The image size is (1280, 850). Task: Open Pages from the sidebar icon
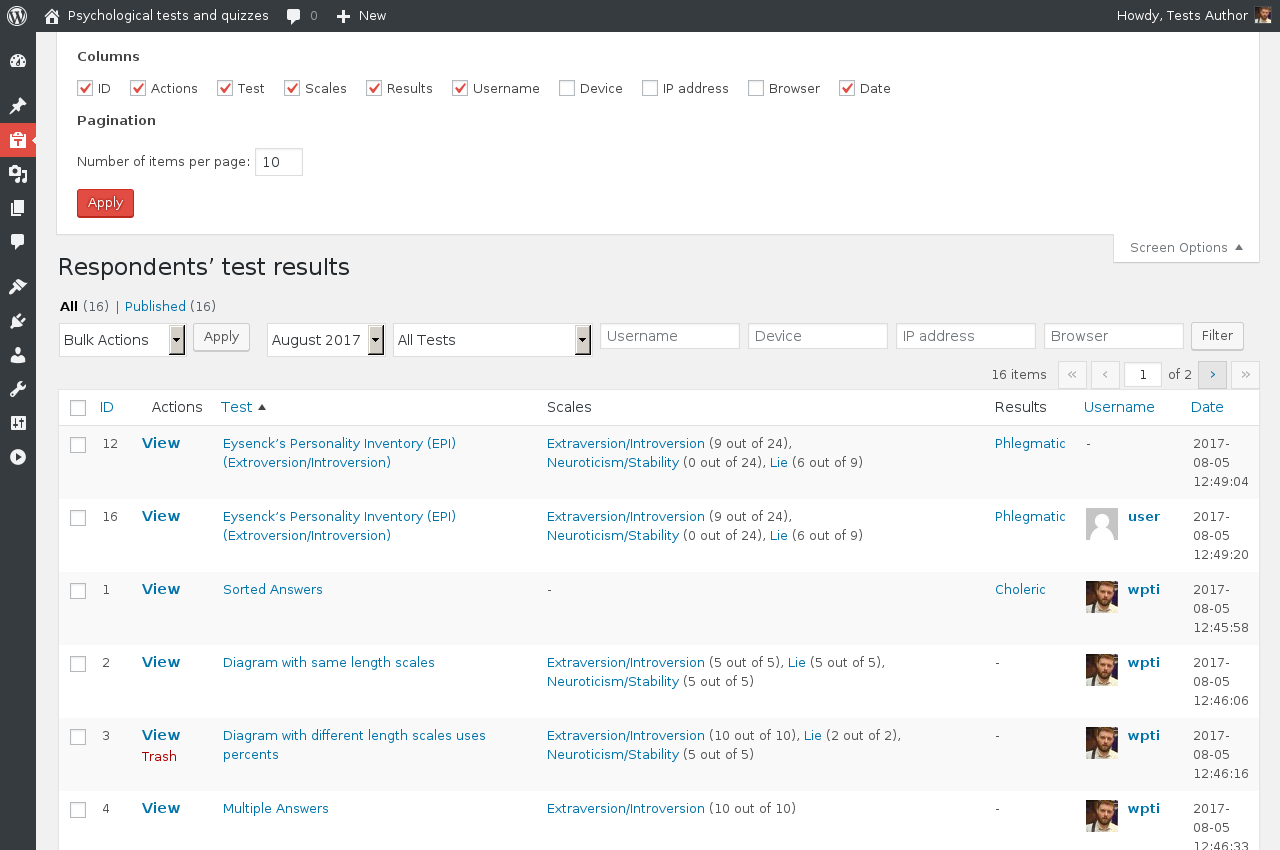(x=17, y=208)
